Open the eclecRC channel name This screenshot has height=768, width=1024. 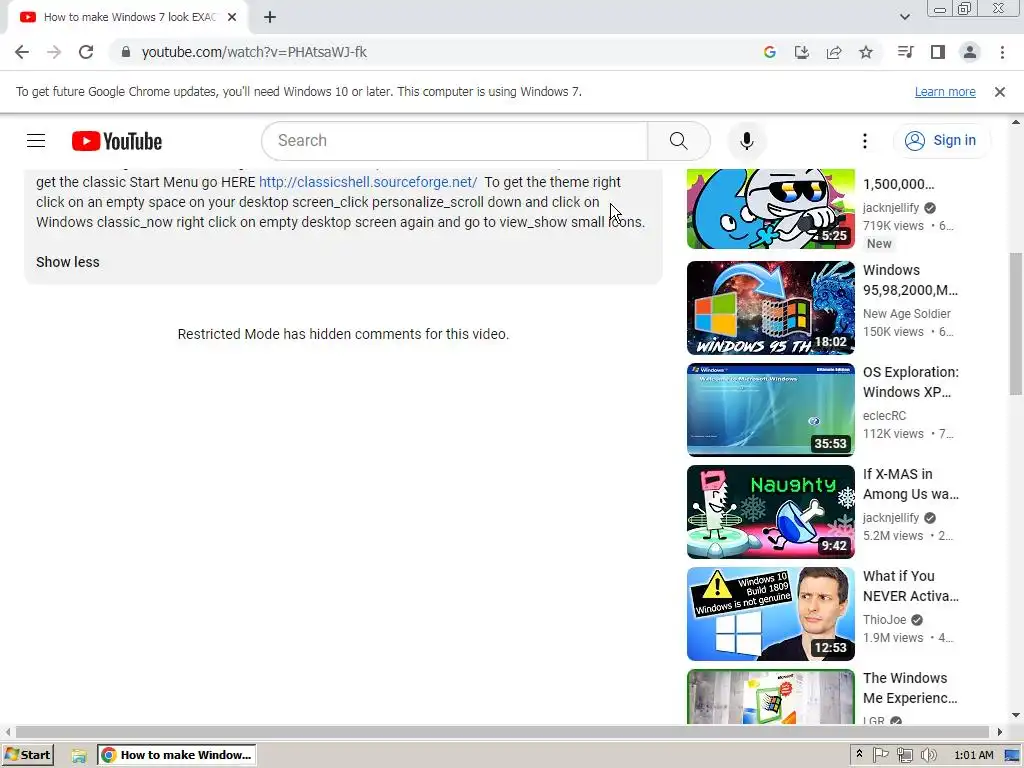(884, 415)
